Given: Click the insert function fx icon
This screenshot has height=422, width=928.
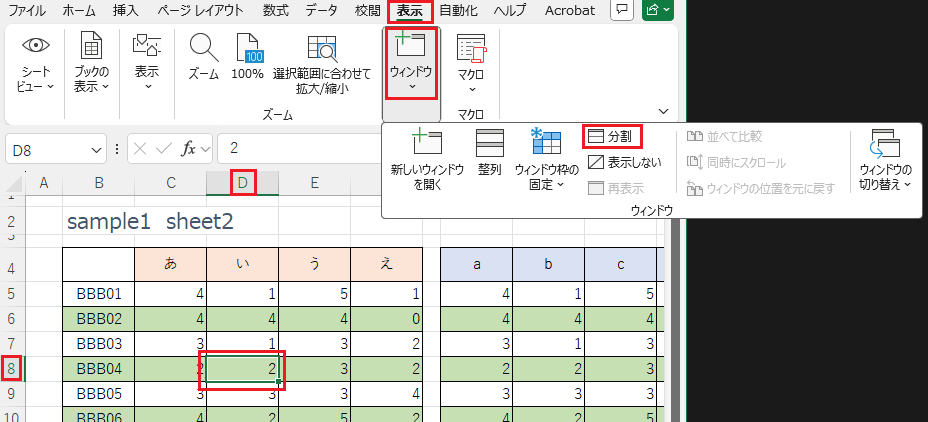Looking at the screenshot, I should click(188, 149).
